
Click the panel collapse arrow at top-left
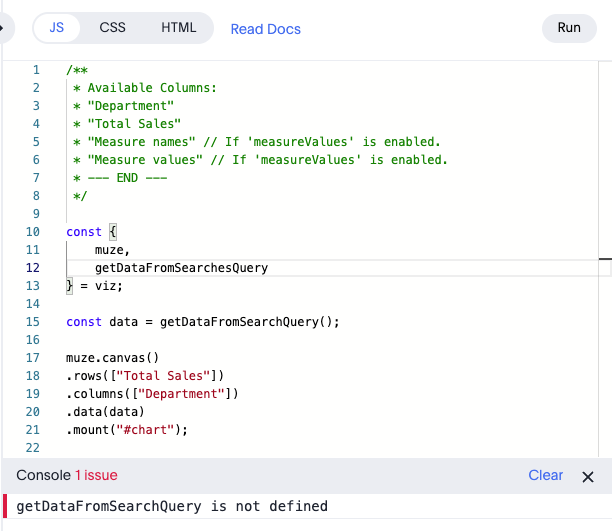5,28
